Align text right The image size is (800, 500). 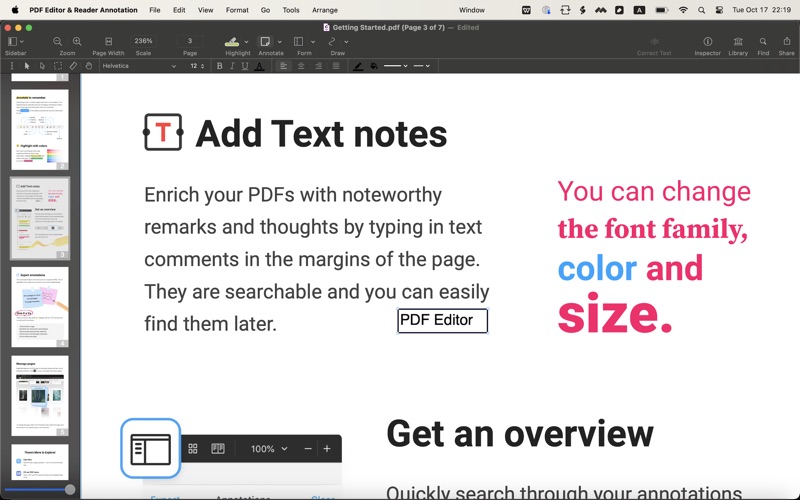(318, 66)
